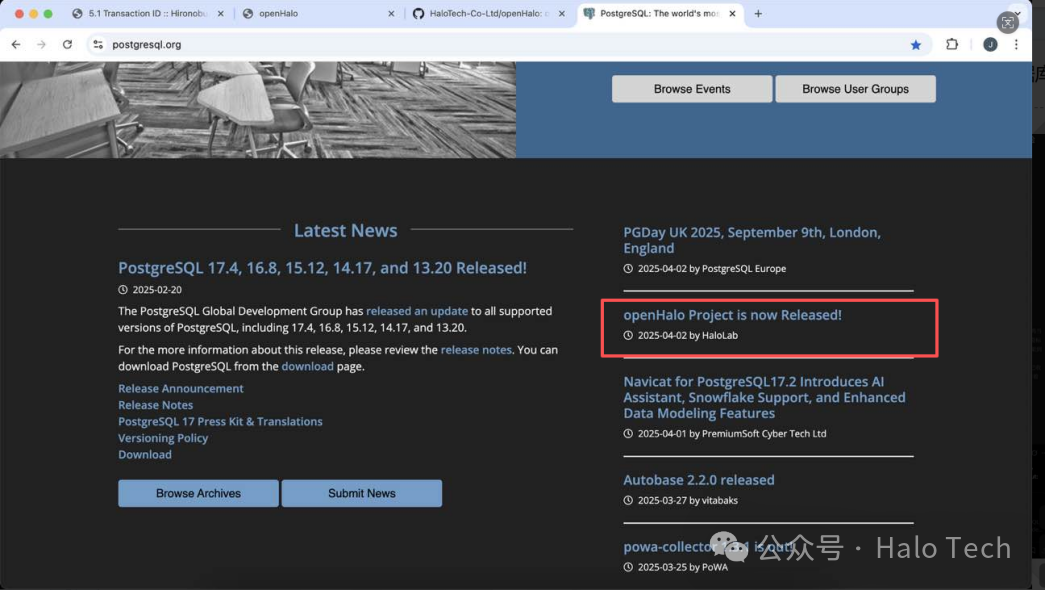Switch to the HaloTech-Co-Ltd/openHalo GitHub tab
The image size is (1045, 590).
[x=489, y=13]
